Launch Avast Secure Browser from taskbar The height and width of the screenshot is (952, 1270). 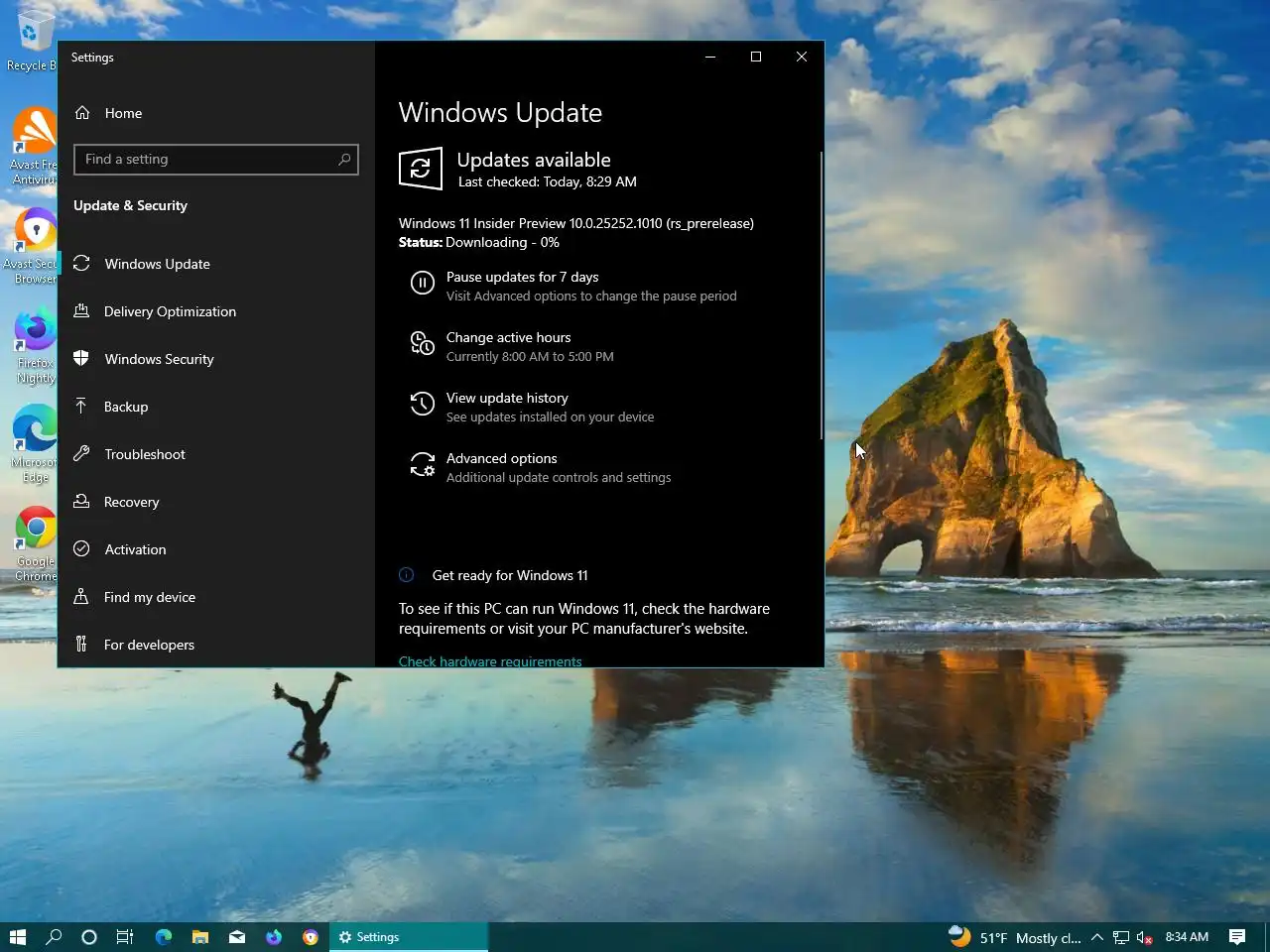point(310,937)
